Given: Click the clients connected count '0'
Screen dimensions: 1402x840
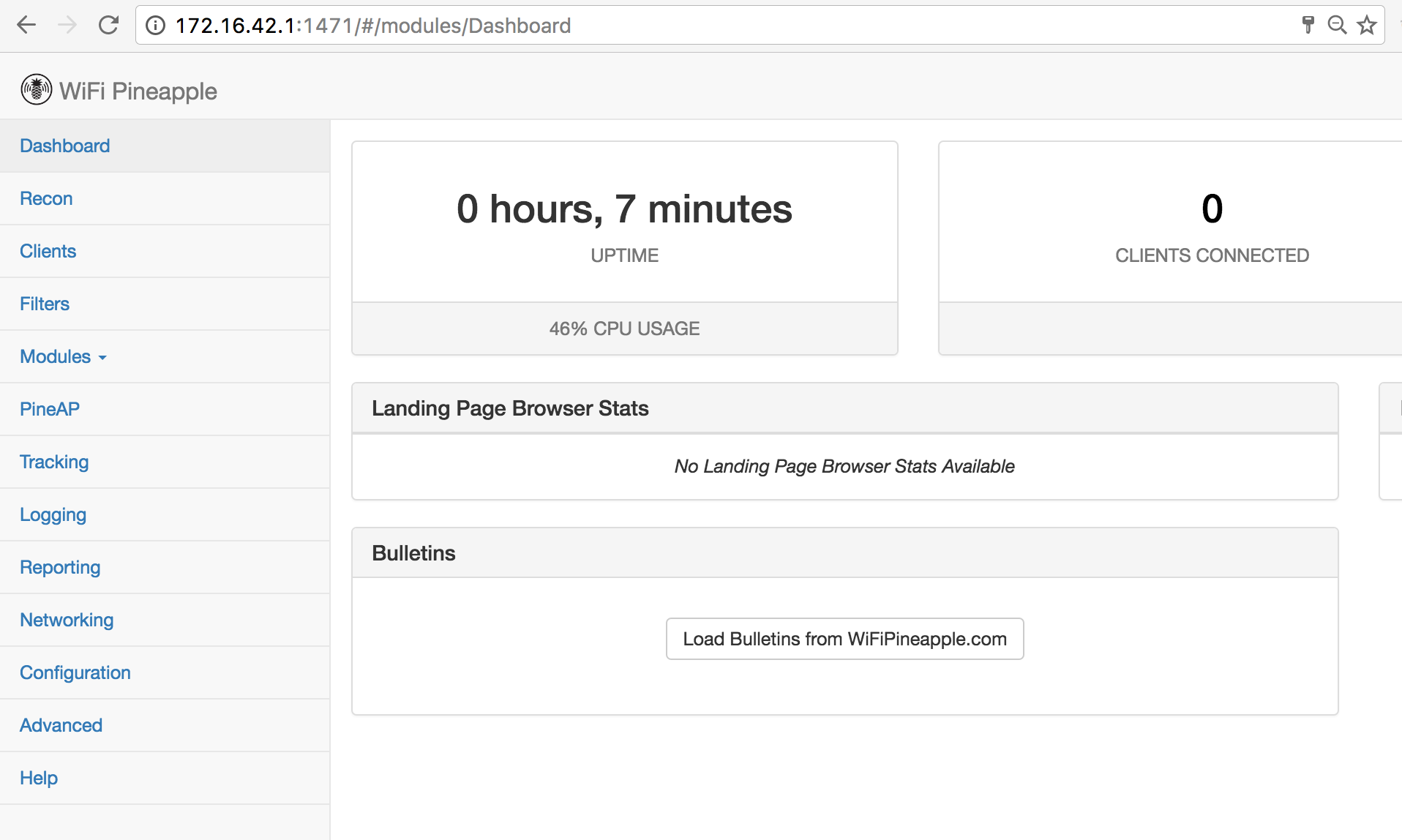Looking at the screenshot, I should [1212, 209].
